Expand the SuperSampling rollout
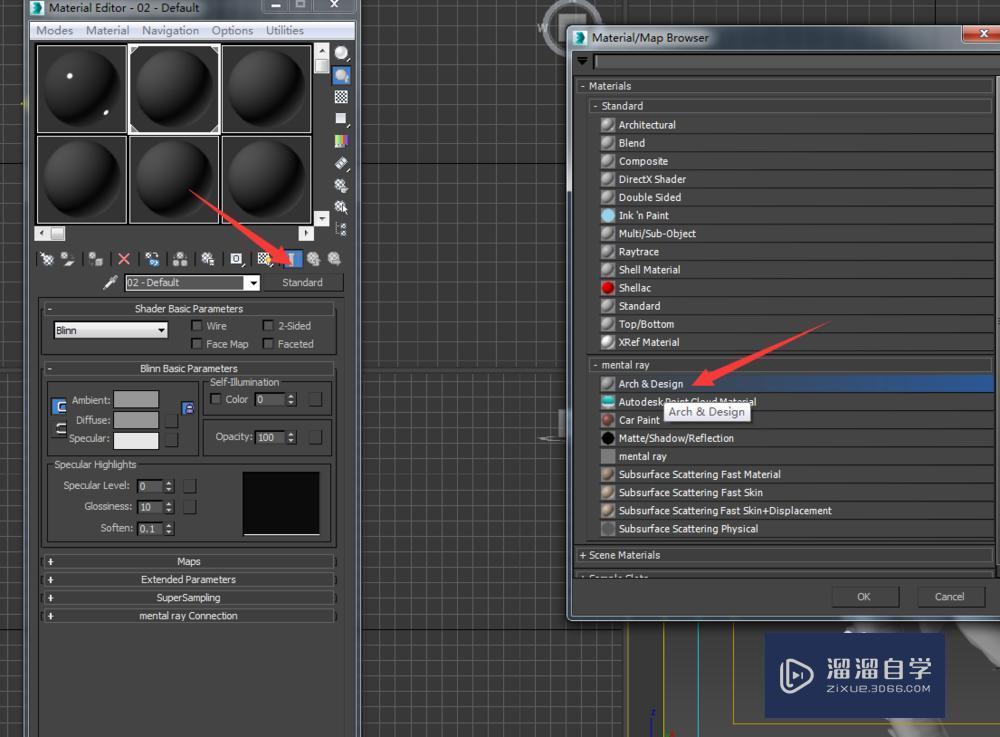 [x=188, y=598]
